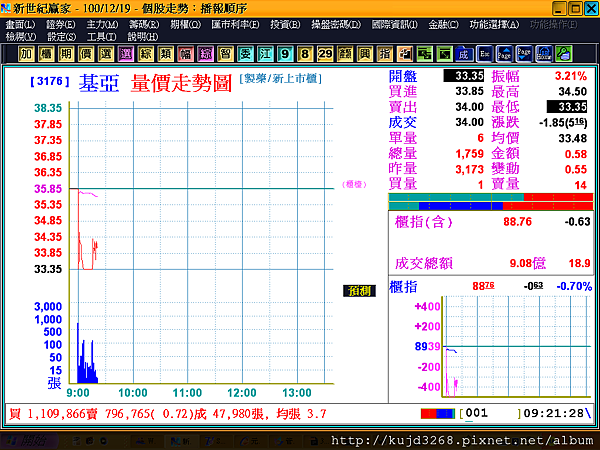Open the 操盤密碼(D) menu
The width and height of the screenshot is (600, 450).
[336, 24]
